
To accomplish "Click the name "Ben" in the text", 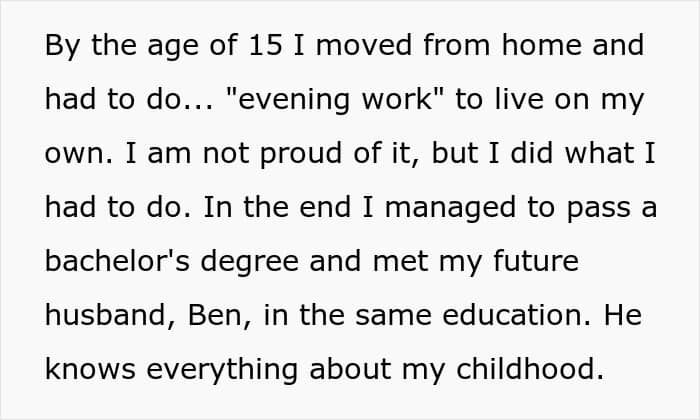I will click(215, 315).
